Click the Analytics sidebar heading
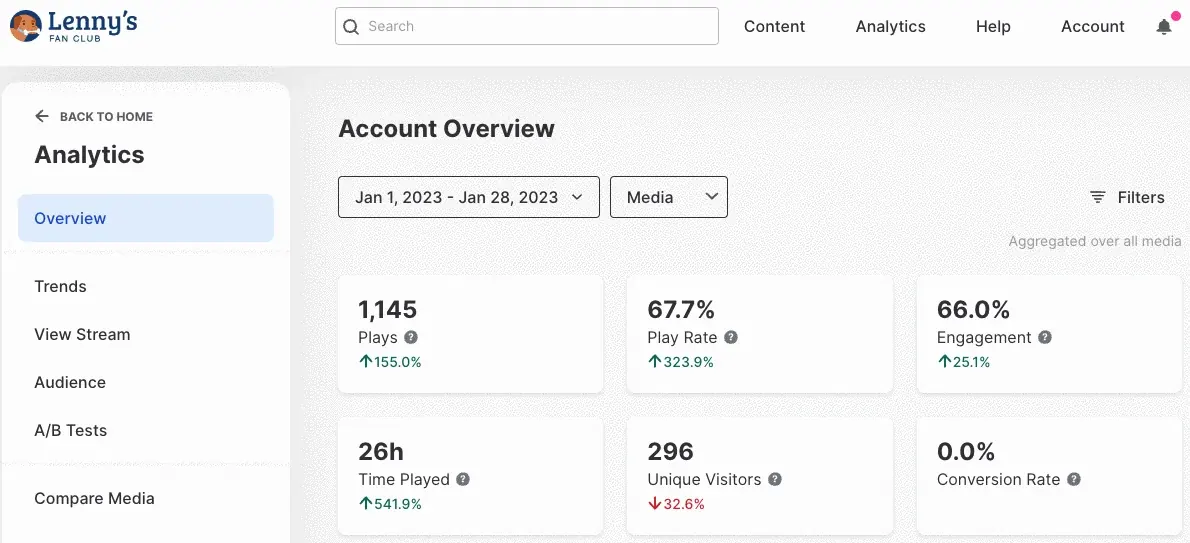The image size is (1190, 543). pos(89,155)
